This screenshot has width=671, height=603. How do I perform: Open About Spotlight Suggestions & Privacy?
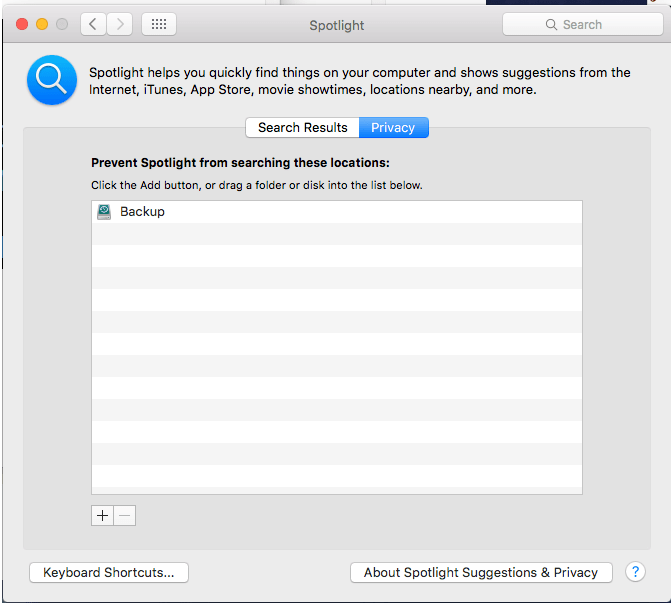coord(481,573)
